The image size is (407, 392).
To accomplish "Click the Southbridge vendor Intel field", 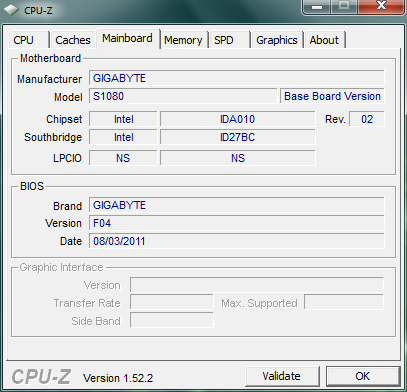I will click(123, 137).
